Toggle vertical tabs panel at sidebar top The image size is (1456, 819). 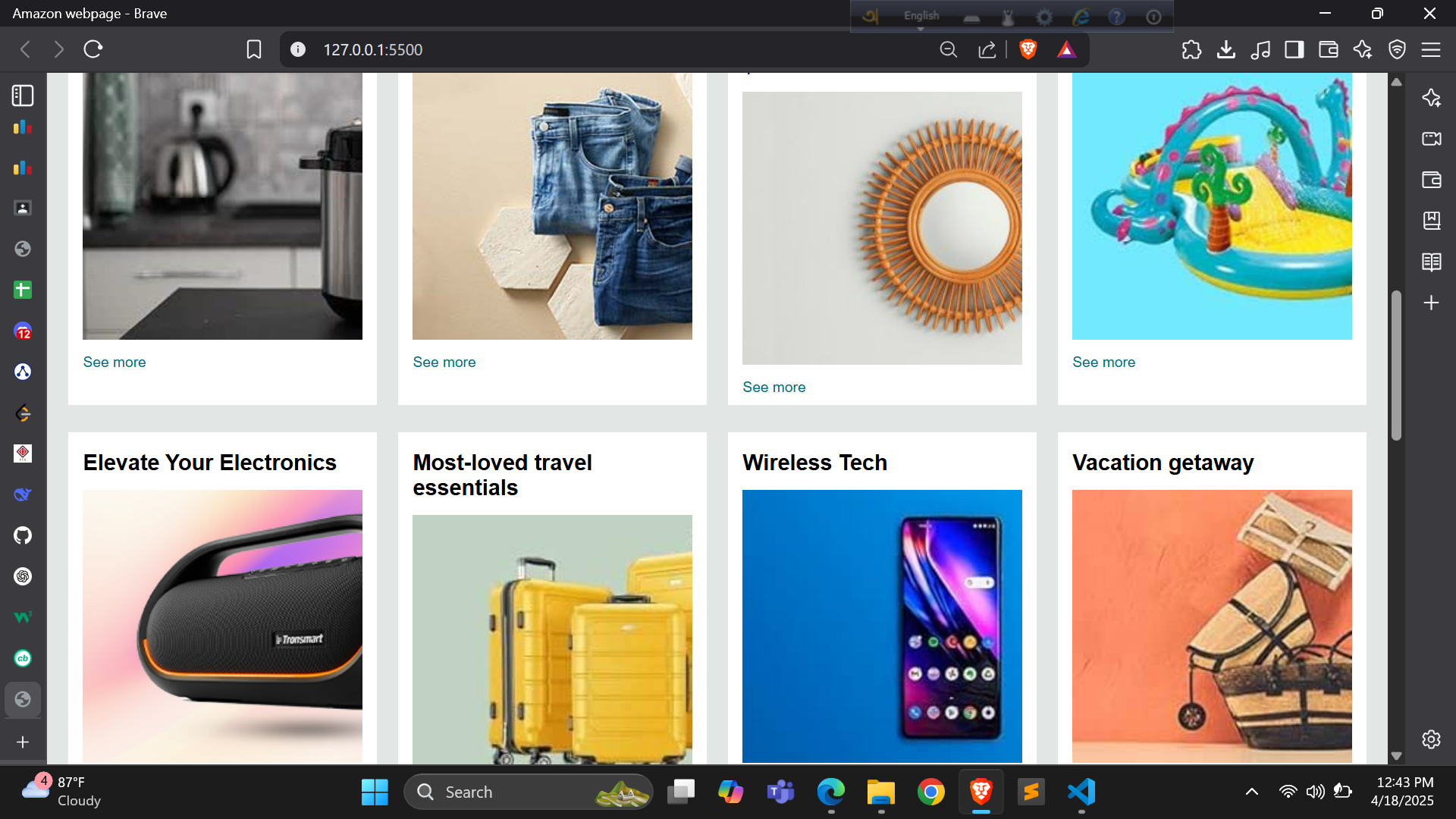point(23,96)
